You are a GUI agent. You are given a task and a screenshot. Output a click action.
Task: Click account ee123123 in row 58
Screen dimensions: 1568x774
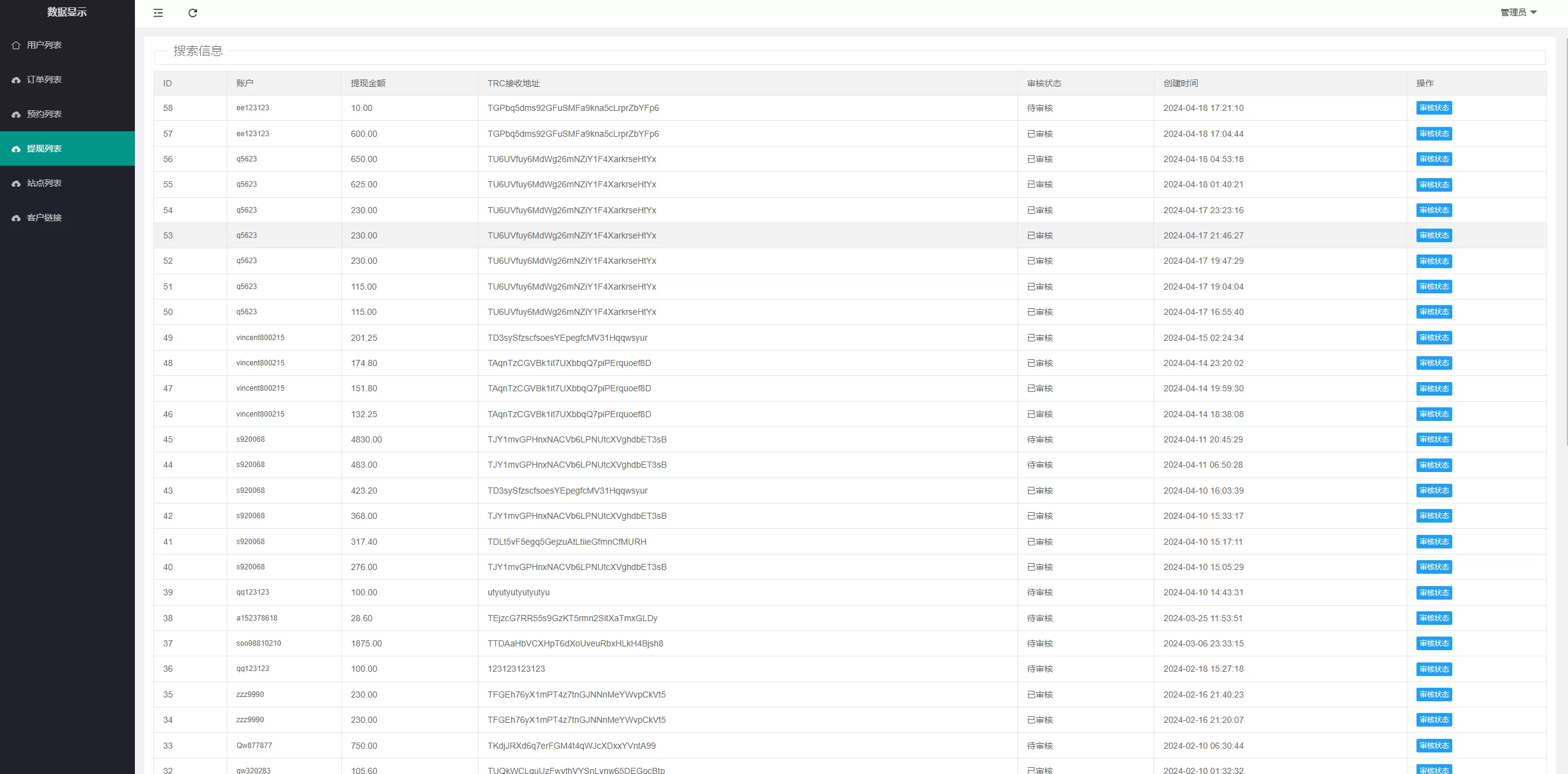(x=253, y=108)
